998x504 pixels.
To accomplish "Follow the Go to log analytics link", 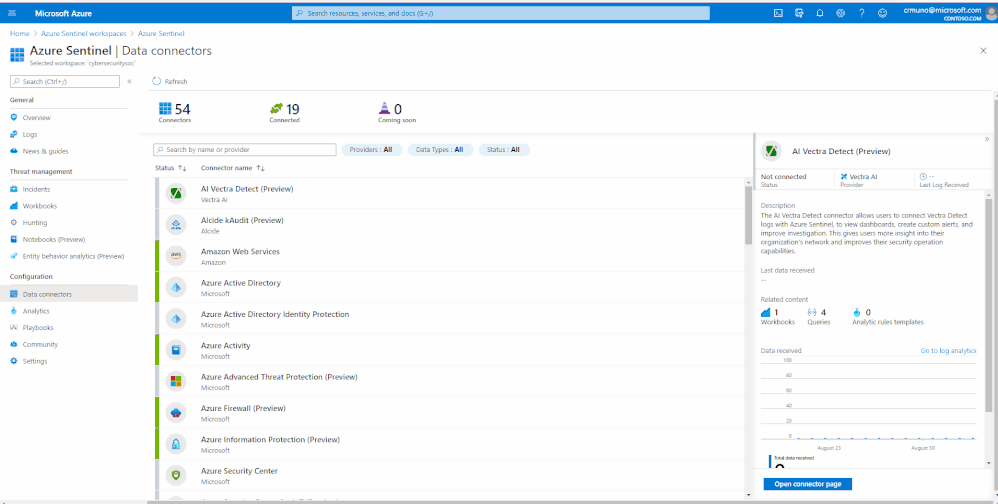I will point(948,351).
